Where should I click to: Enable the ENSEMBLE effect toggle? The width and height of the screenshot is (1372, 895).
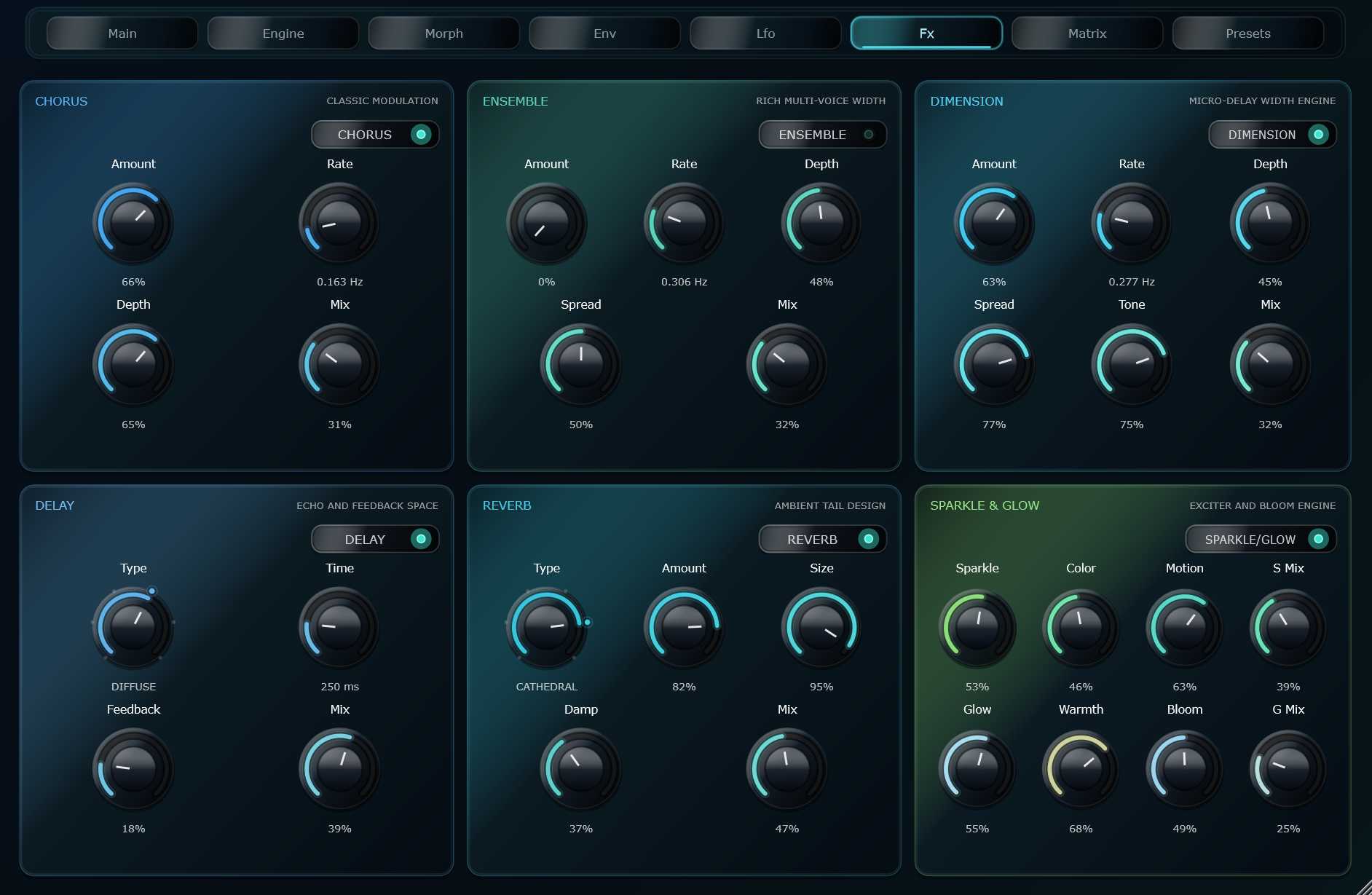click(x=822, y=135)
